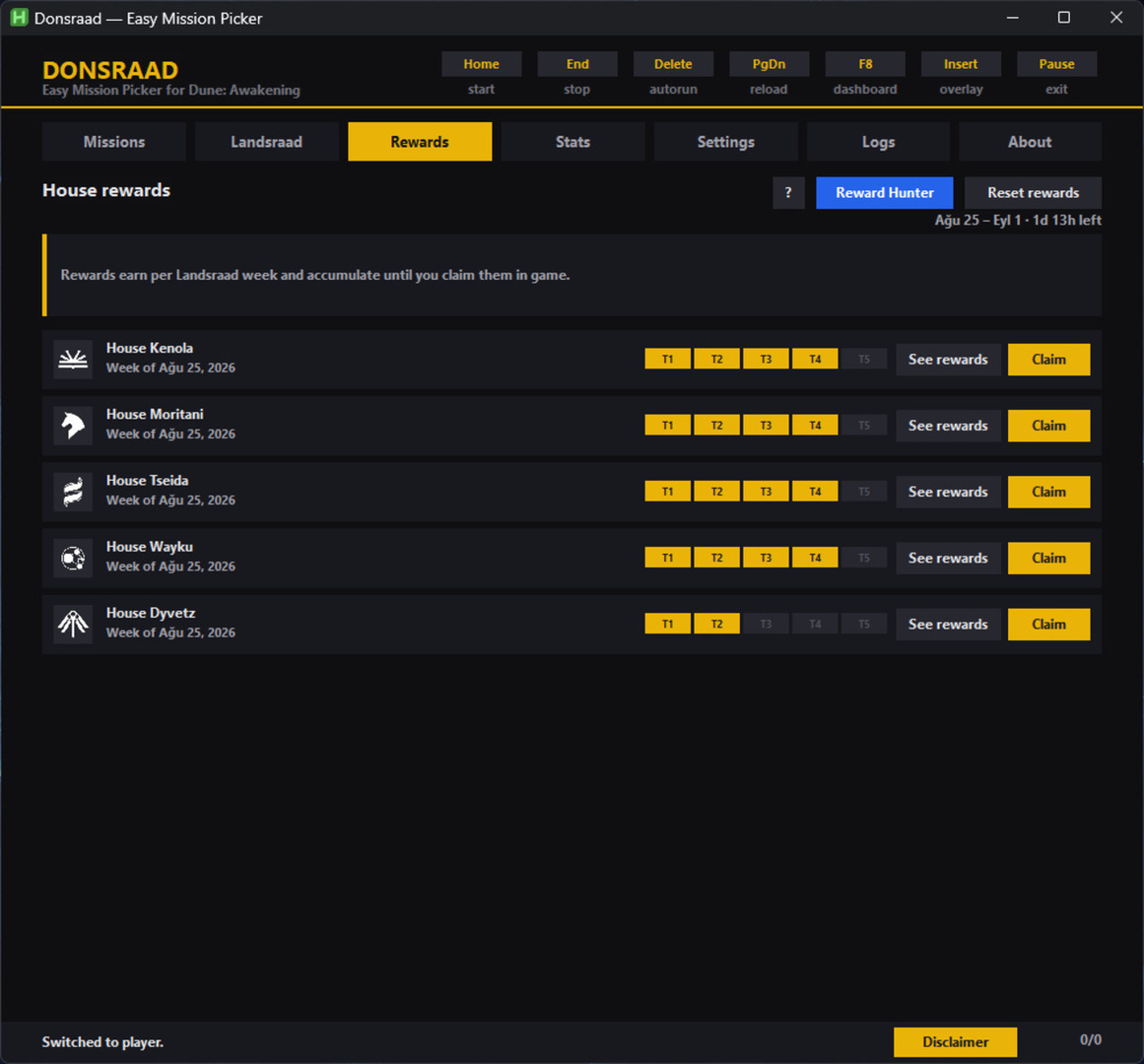
Task: Click the 'Switched to player.' status message
Action: coord(102,1042)
